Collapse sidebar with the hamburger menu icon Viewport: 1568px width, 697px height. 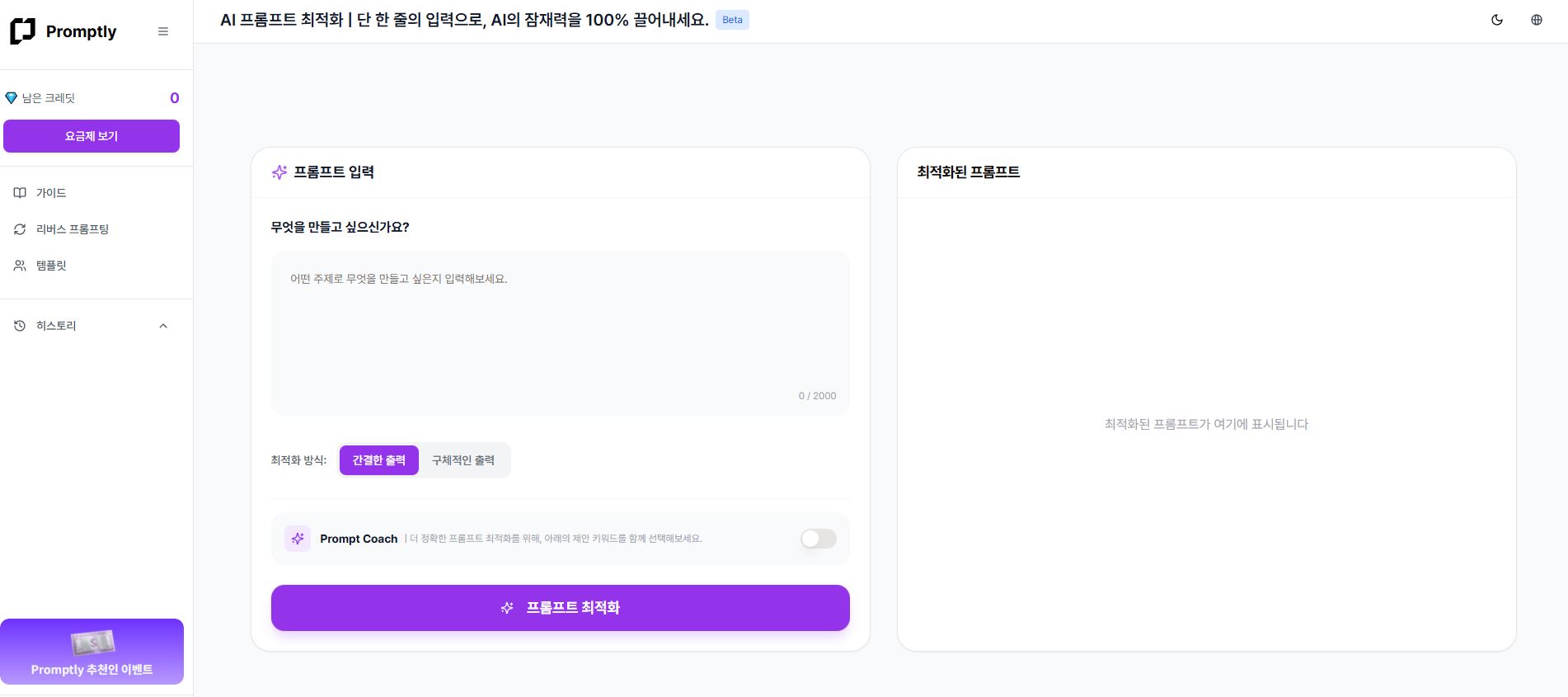pos(163,31)
